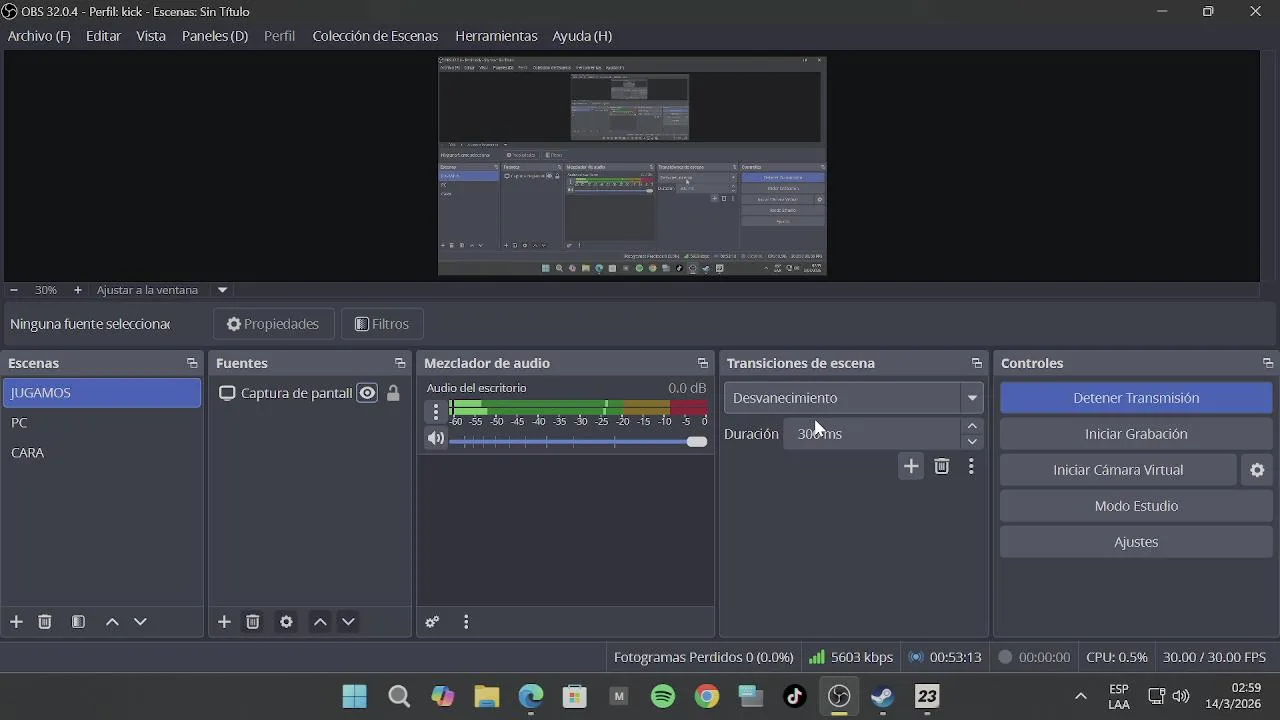This screenshot has height=720, width=1280.
Task: Open Audio del escritorio options three-dots
Action: pyautogui.click(x=435, y=411)
